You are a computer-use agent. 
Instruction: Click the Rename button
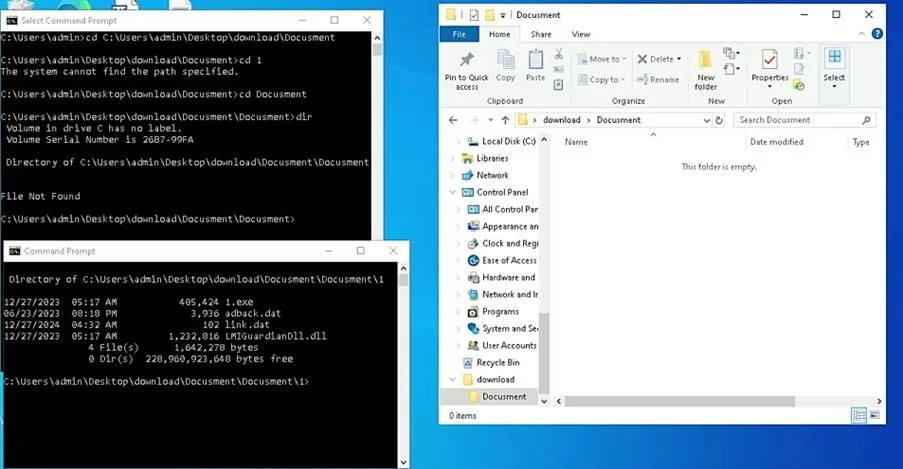coord(659,80)
